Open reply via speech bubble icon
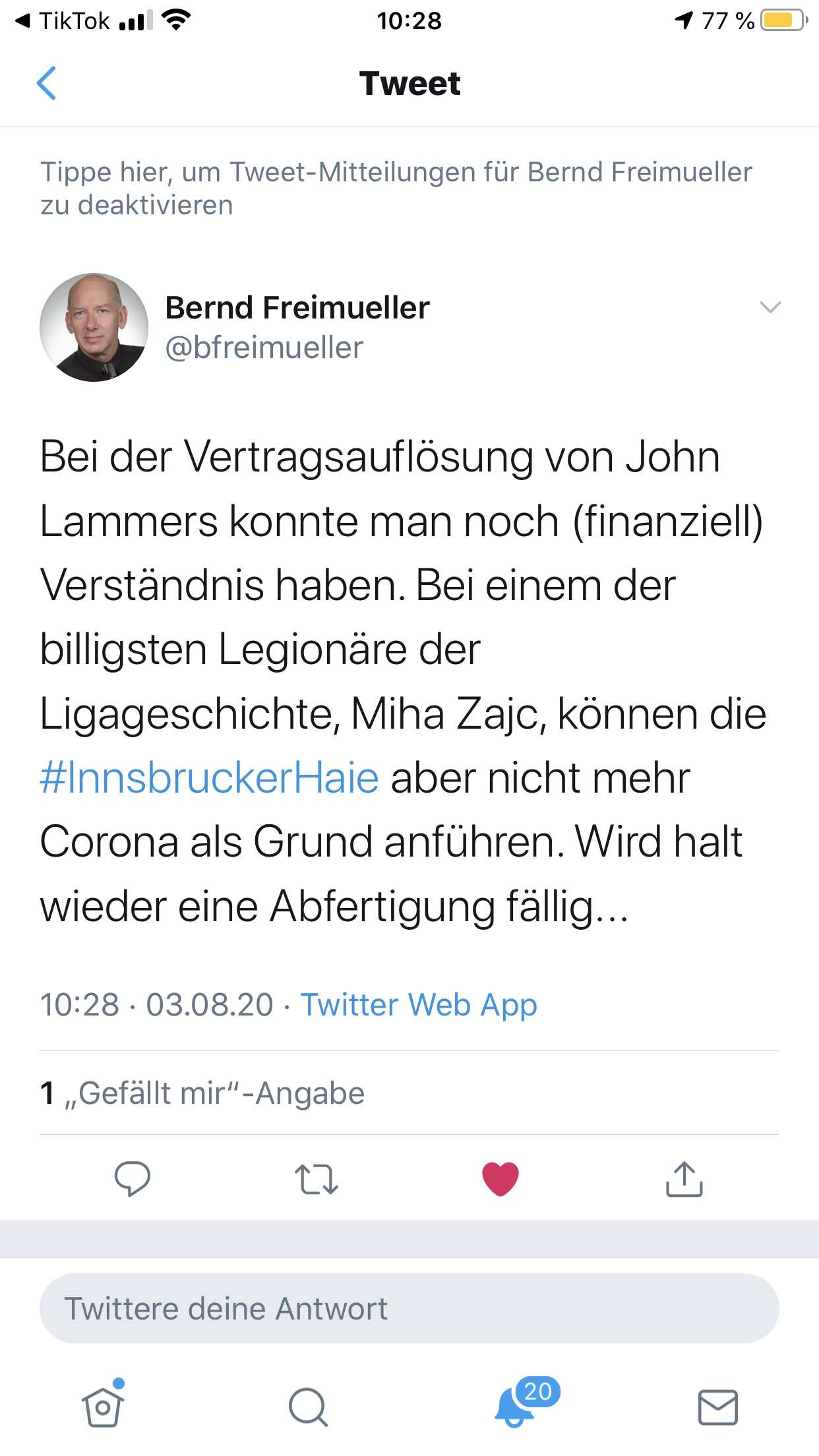 pyautogui.click(x=132, y=1178)
